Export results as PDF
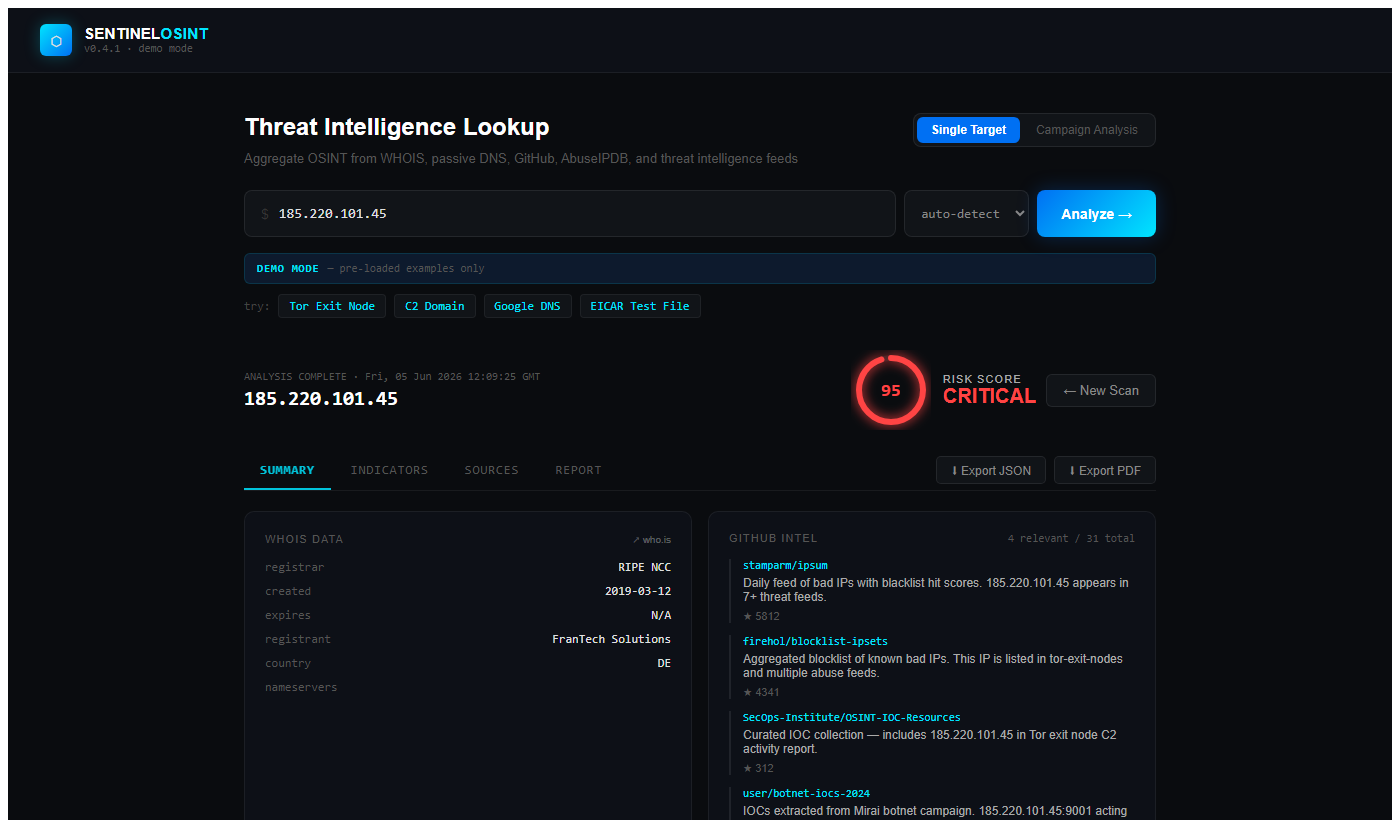This screenshot has height=820, width=1400. [1105, 470]
